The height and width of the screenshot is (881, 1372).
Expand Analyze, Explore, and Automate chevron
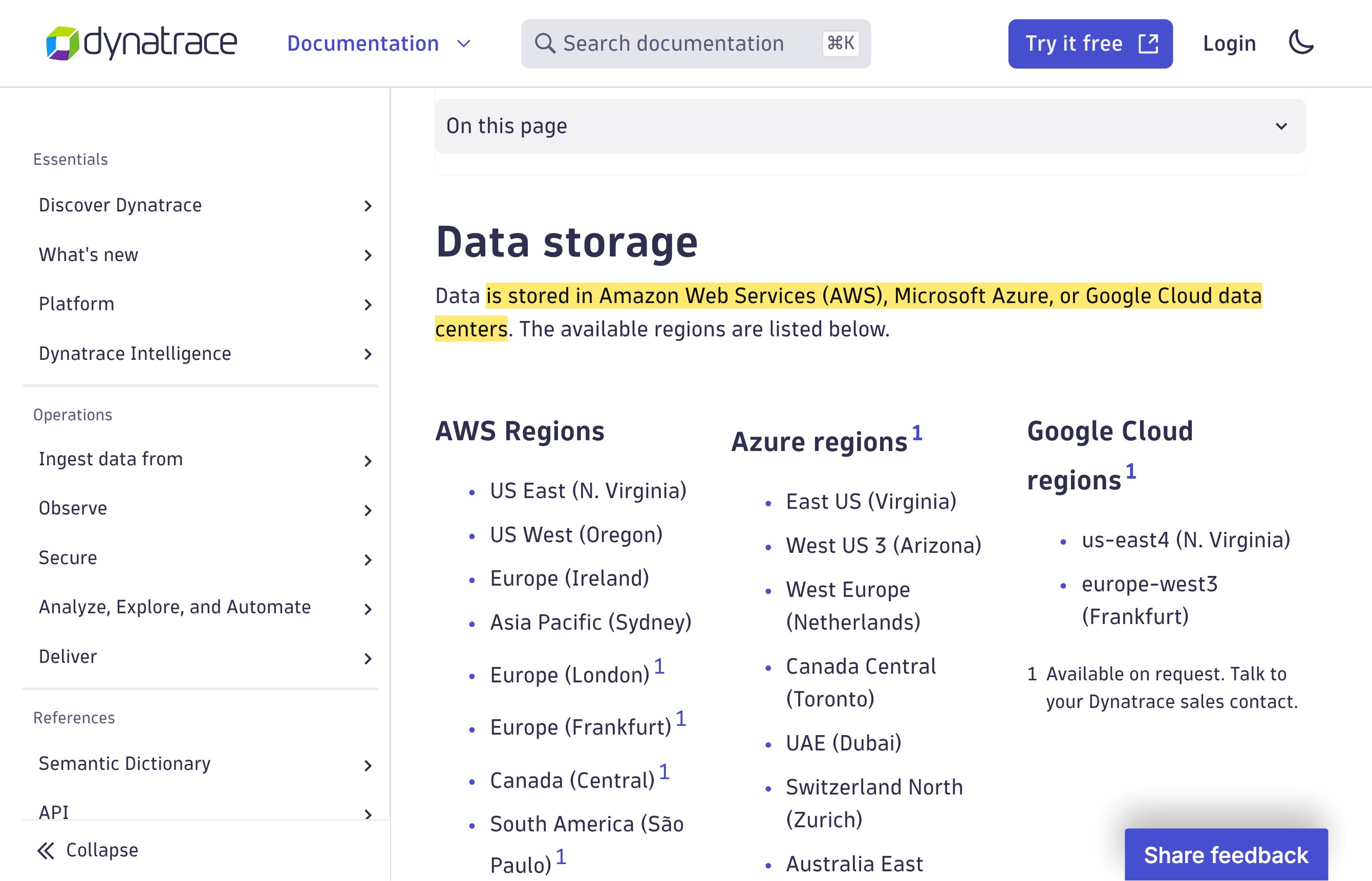[x=368, y=609]
